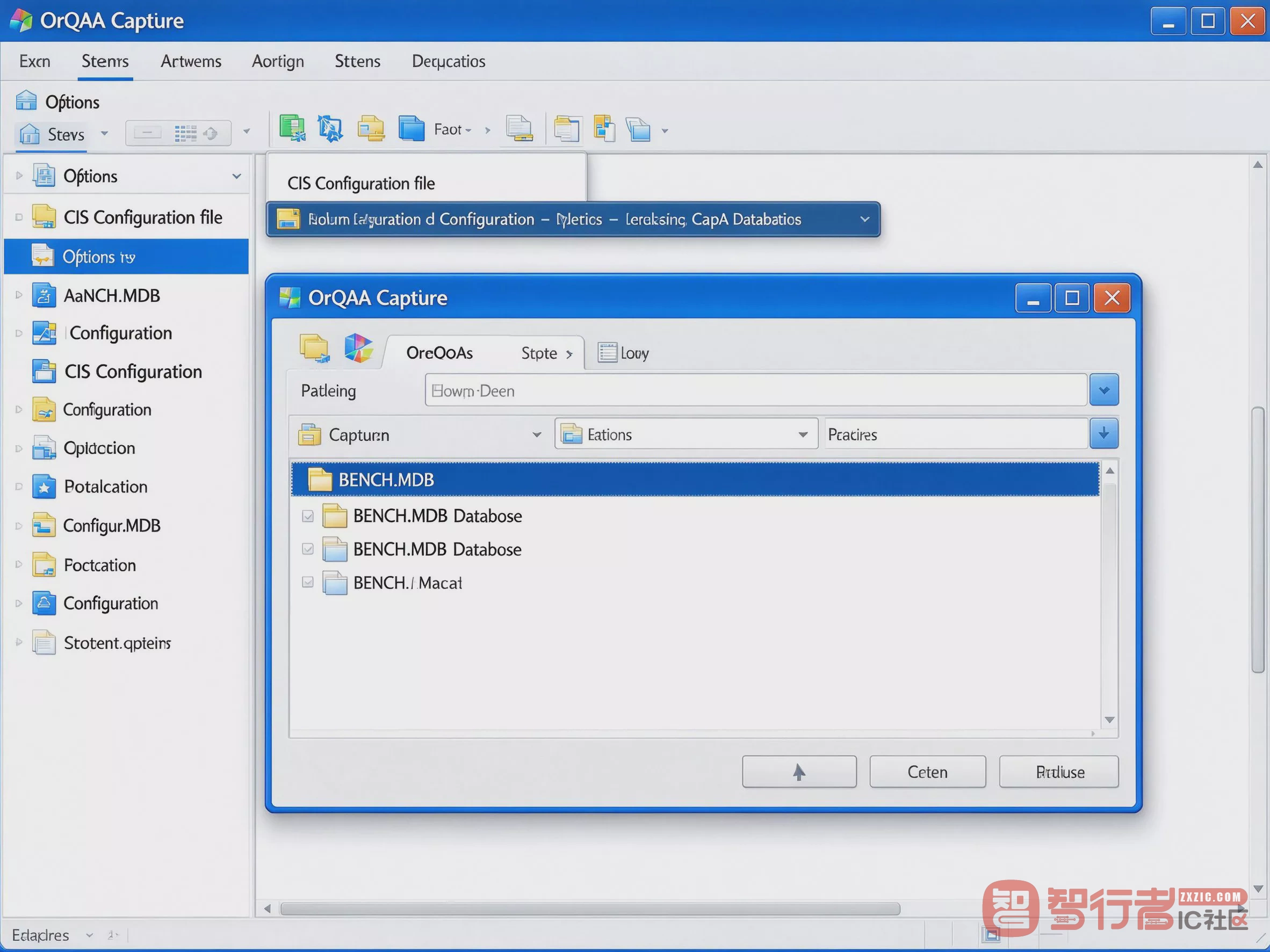The image size is (1270, 952).
Task: Collapse the Options header chevron in sidebar
Action: (x=236, y=176)
